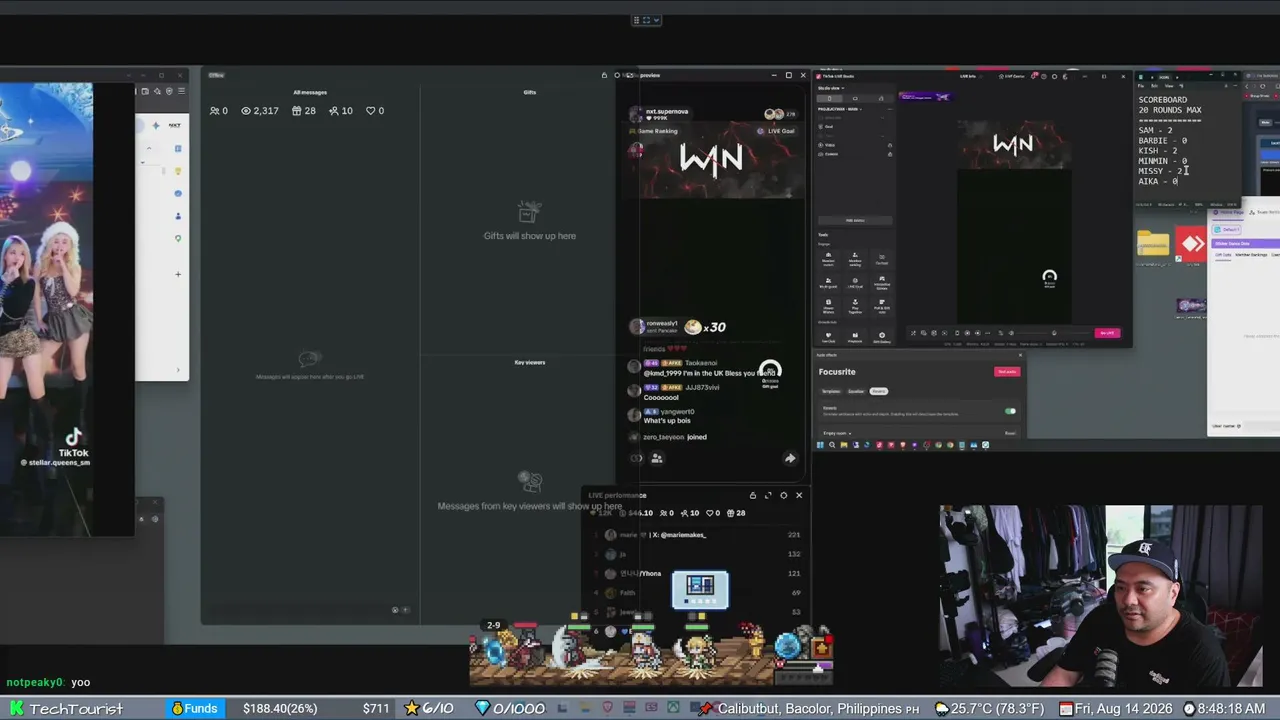This screenshot has height=720, width=1280.
Task: Switch to the Reverb tab in audio effects
Action: (x=878, y=391)
